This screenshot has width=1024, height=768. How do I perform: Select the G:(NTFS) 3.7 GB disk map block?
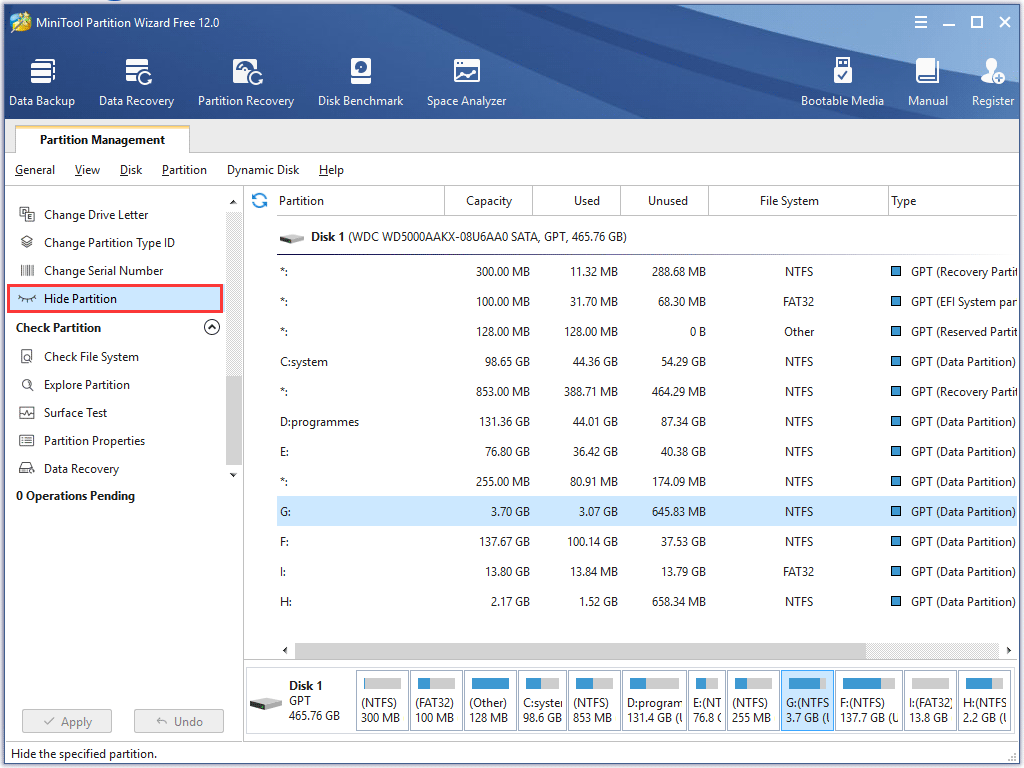pyautogui.click(x=807, y=701)
